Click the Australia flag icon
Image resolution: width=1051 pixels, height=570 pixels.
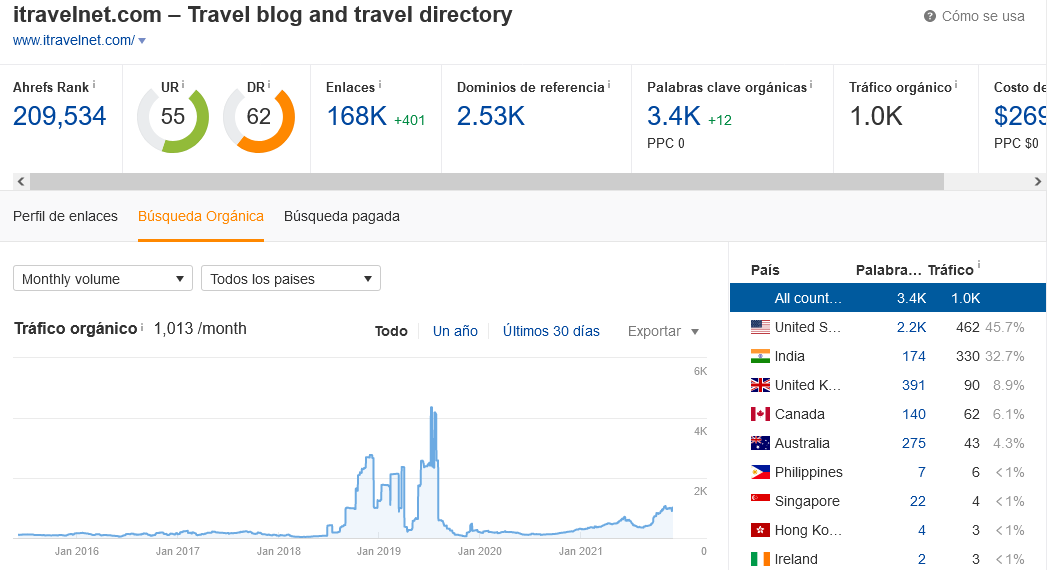click(760, 443)
